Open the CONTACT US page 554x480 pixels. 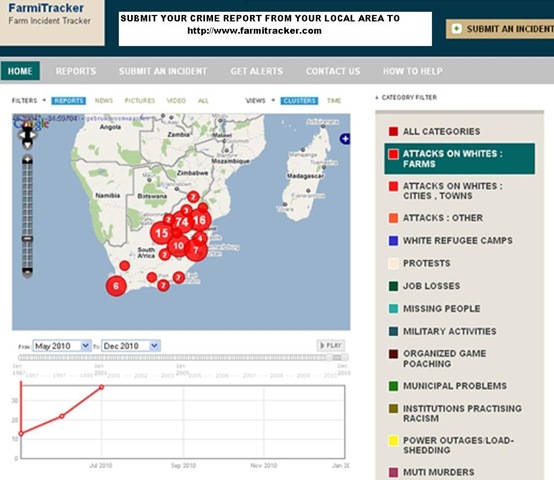tap(333, 71)
